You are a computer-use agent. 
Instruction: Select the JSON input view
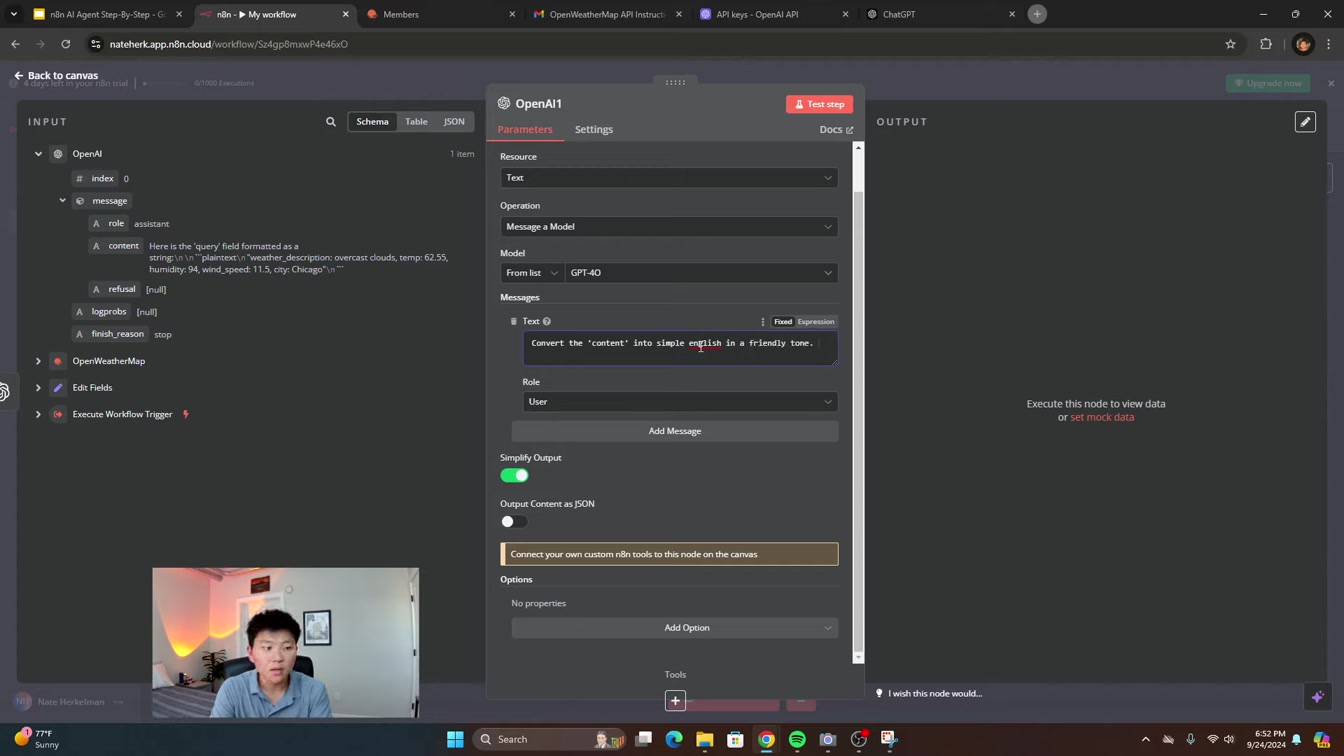click(x=454, y=122)
